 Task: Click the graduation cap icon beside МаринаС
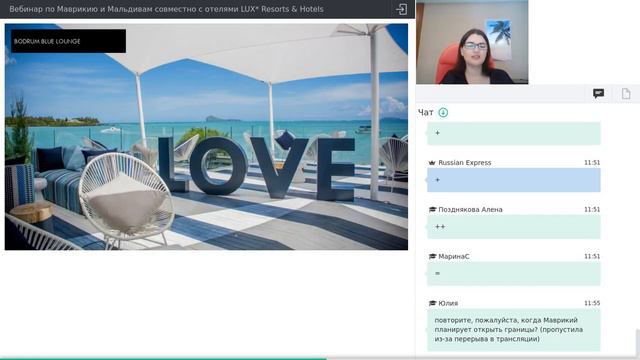pyautogui.click(x=432, y=256)
